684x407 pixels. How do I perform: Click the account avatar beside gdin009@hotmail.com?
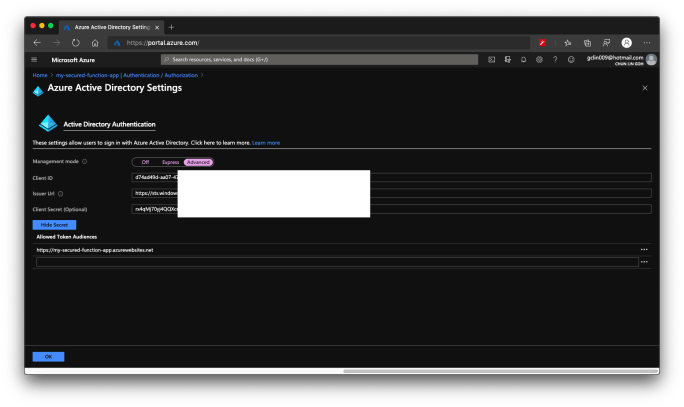coord(651,60)
